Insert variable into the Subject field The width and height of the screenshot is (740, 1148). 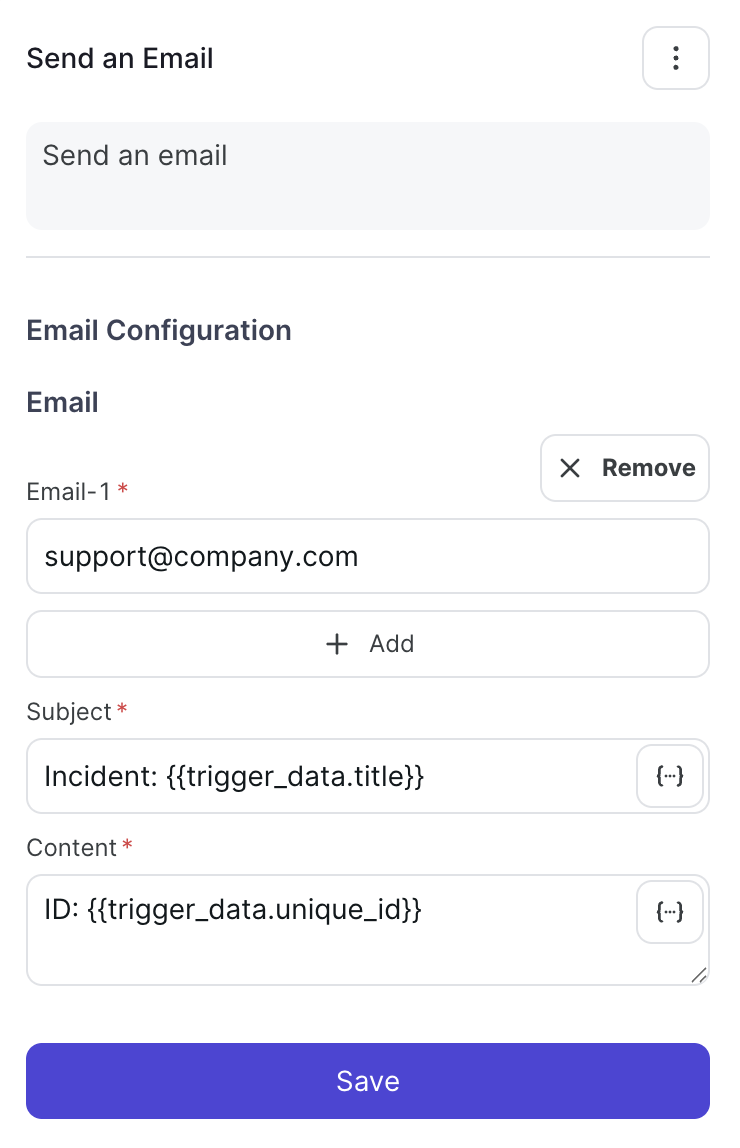(x=669, y=775)
